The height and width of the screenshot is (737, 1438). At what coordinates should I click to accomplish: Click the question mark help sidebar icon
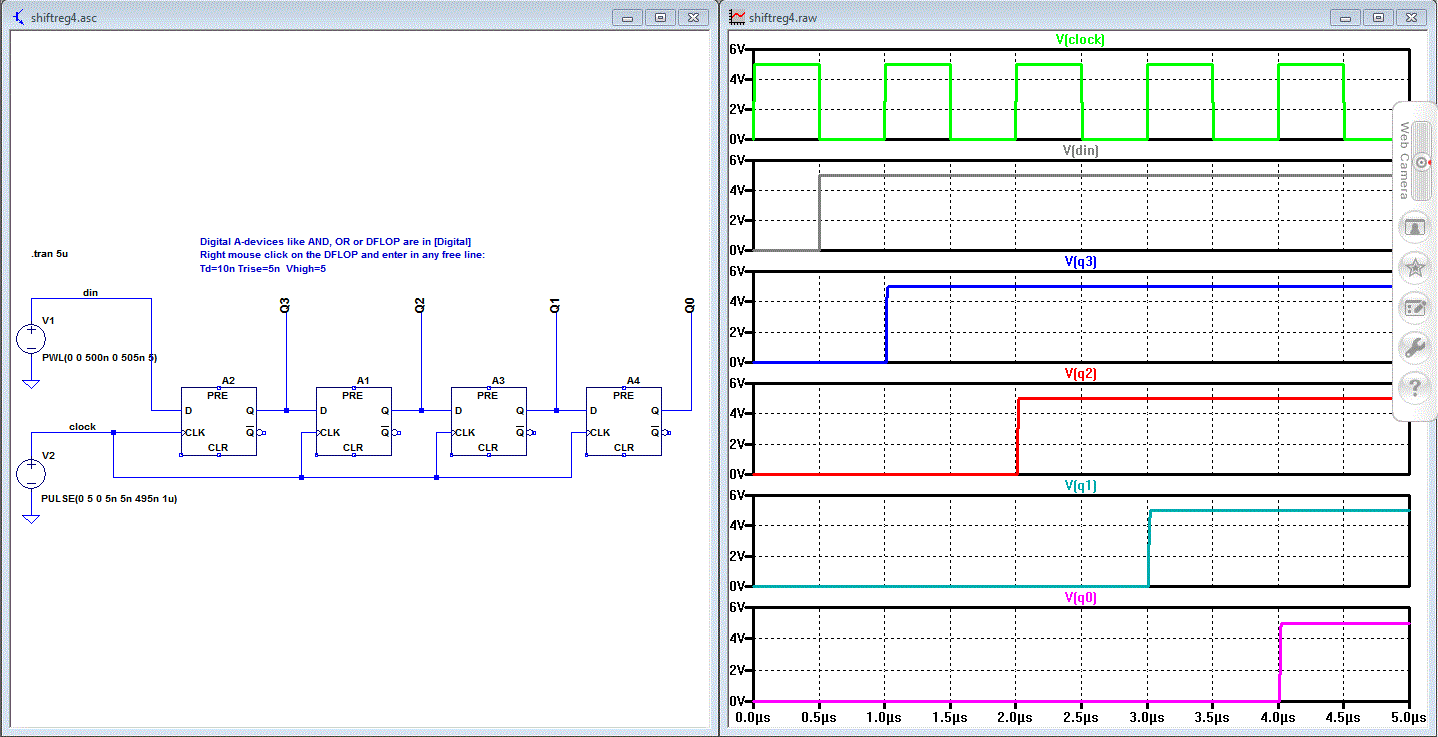point(1414,387)
